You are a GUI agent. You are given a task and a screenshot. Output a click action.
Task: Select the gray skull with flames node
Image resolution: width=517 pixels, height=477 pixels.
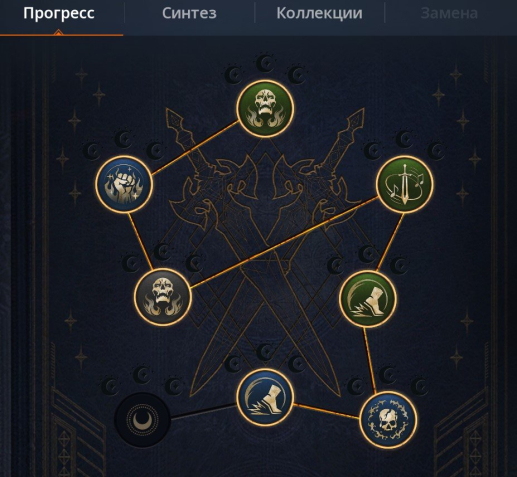click(163, 296)
